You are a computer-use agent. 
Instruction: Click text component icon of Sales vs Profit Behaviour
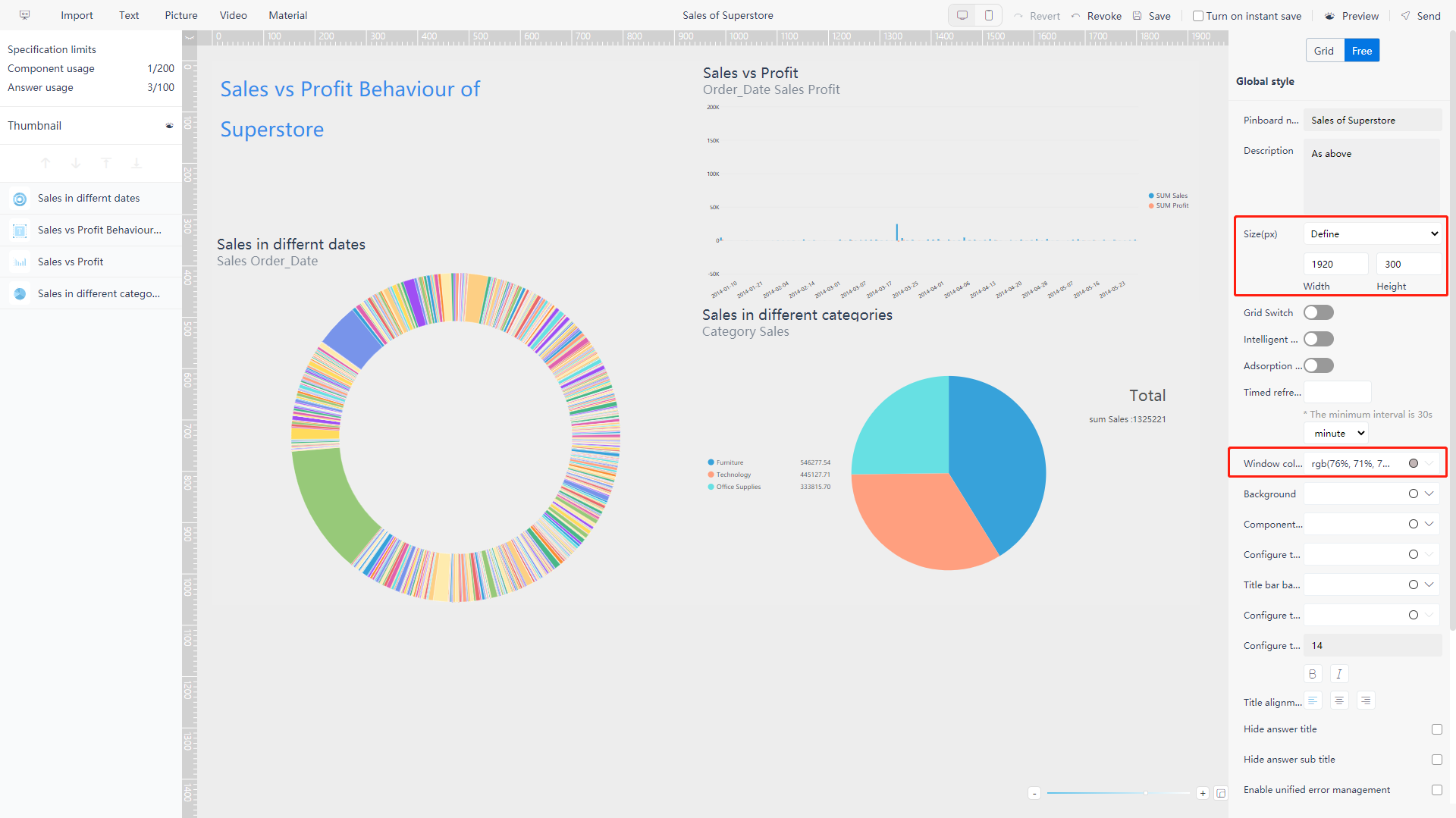tap(20, 230)
